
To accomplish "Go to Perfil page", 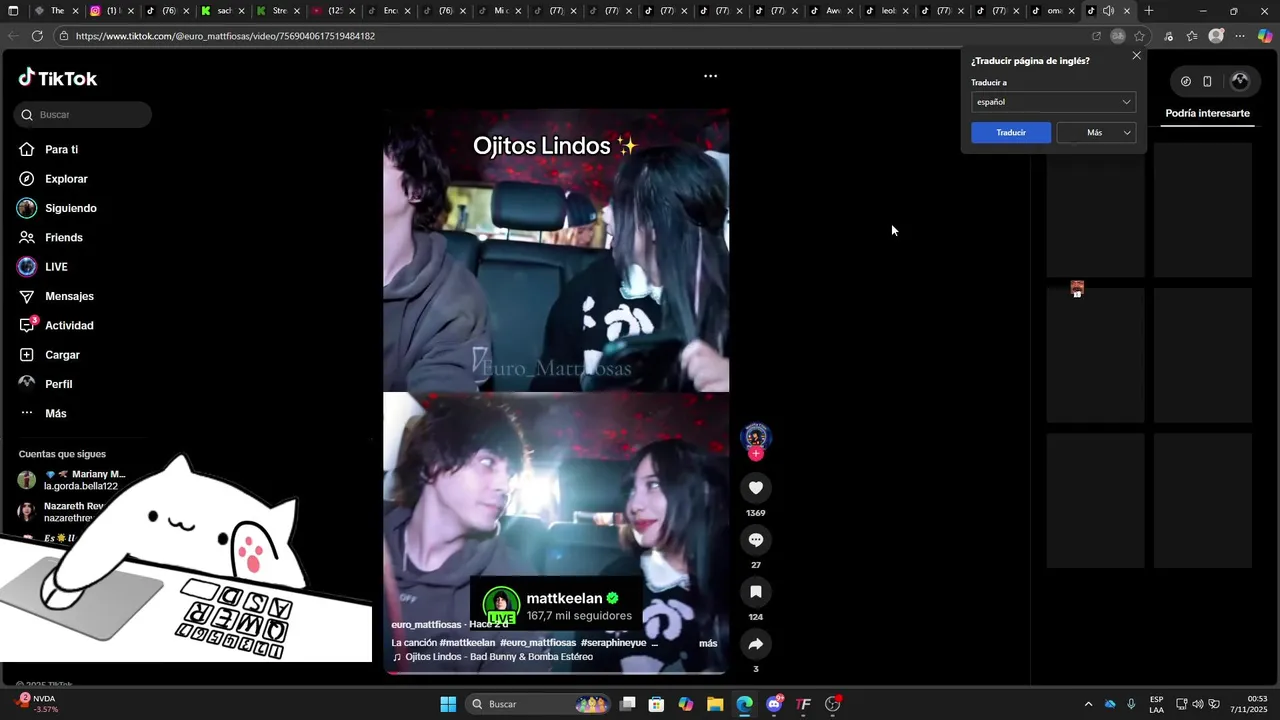I will [x=45, y=384].
